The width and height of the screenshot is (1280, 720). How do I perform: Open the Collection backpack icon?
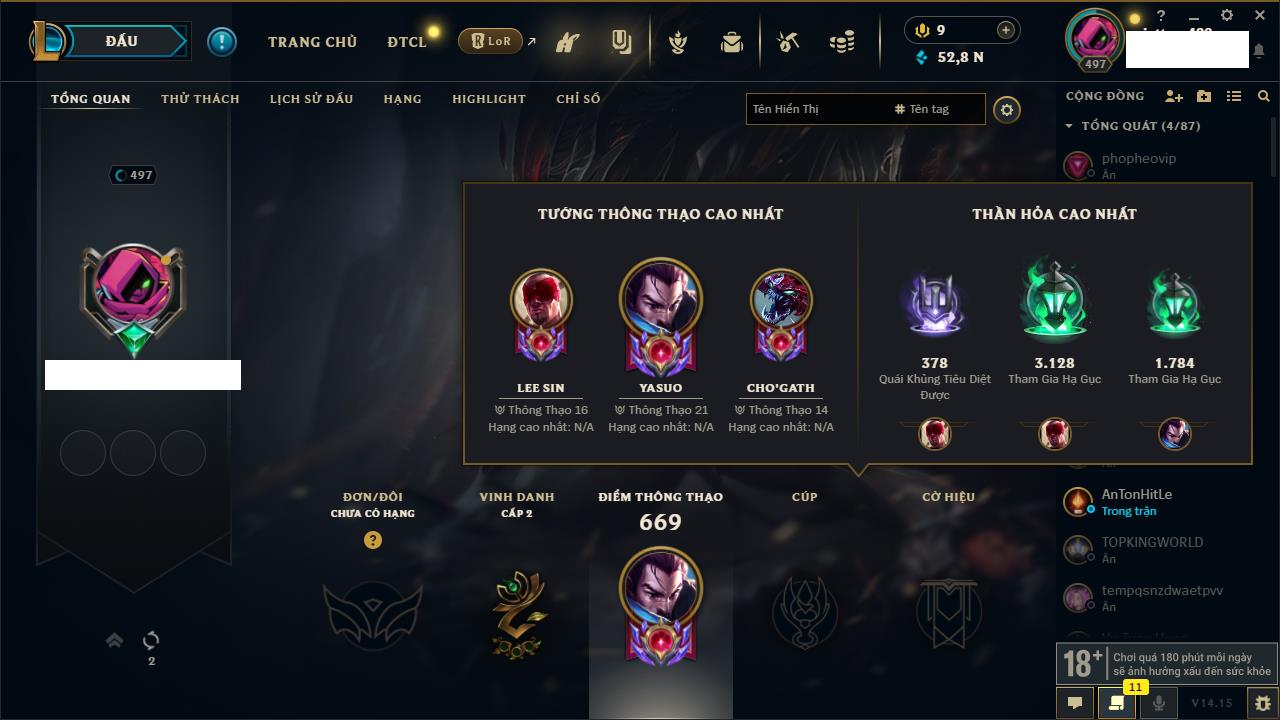(731, 42)
